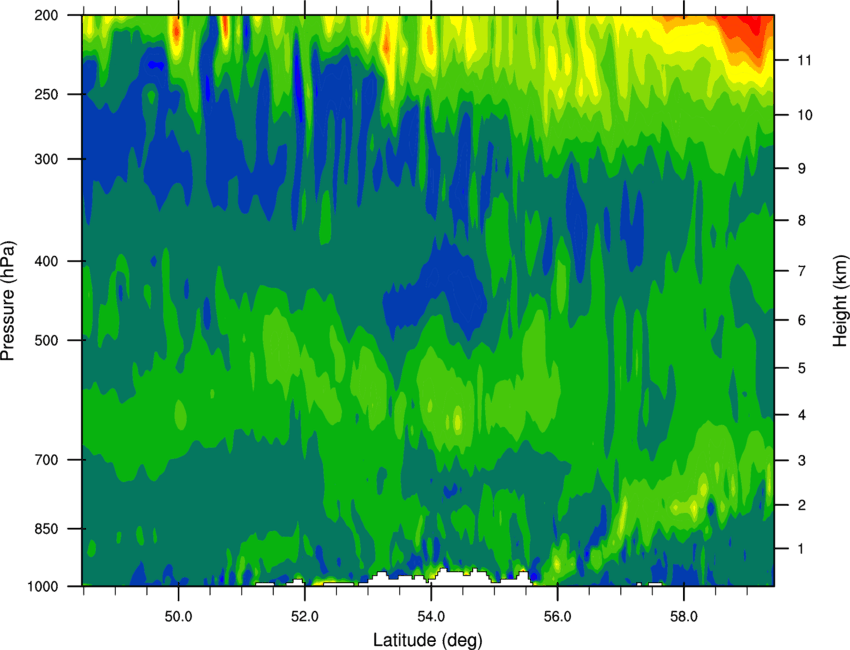The image size is (850, 650).
Task: Click the 11 km height tick label
Action: point(805,60)
